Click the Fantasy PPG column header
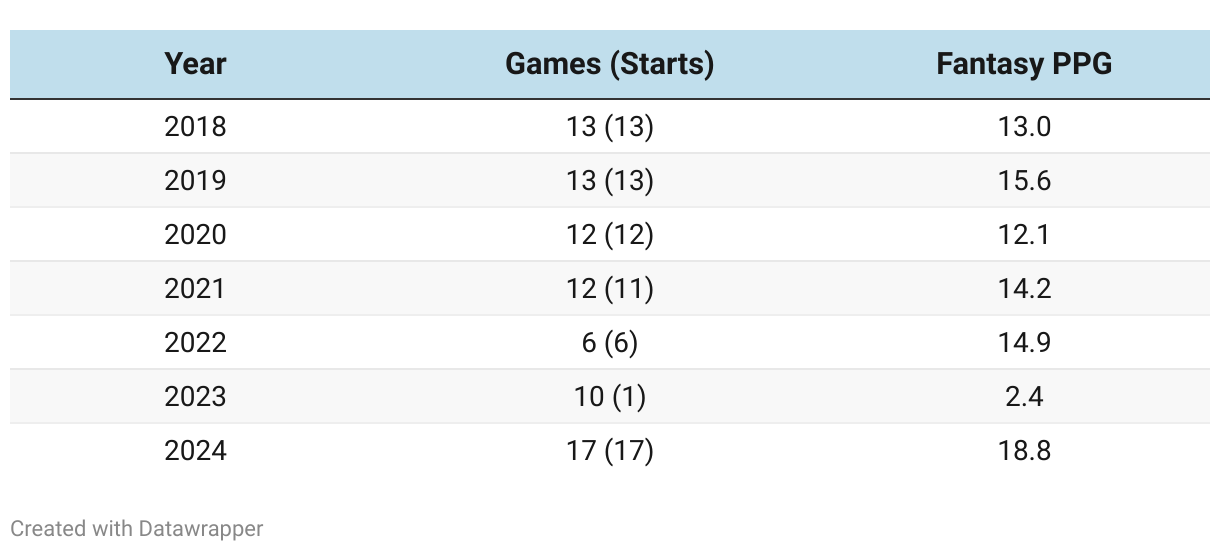 [1024, 64]
